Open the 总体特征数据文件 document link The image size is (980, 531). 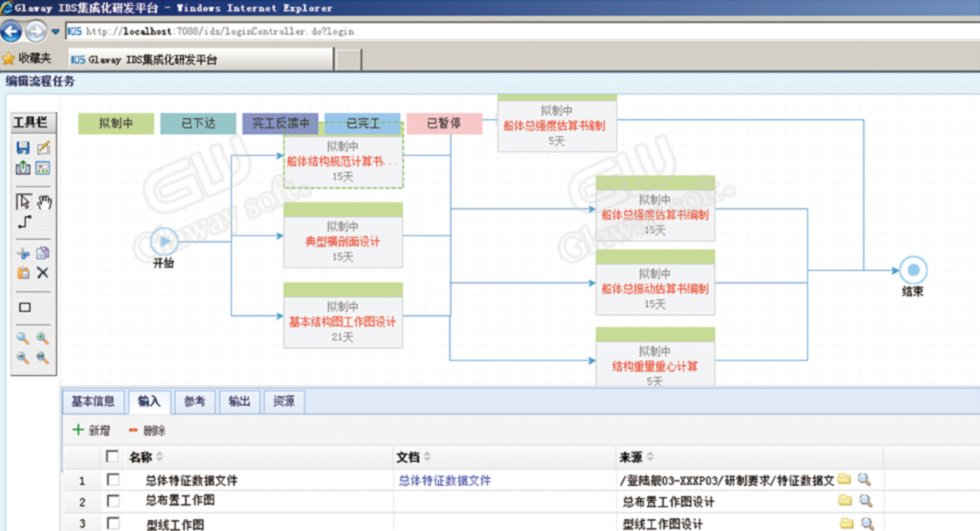point(444,480)
